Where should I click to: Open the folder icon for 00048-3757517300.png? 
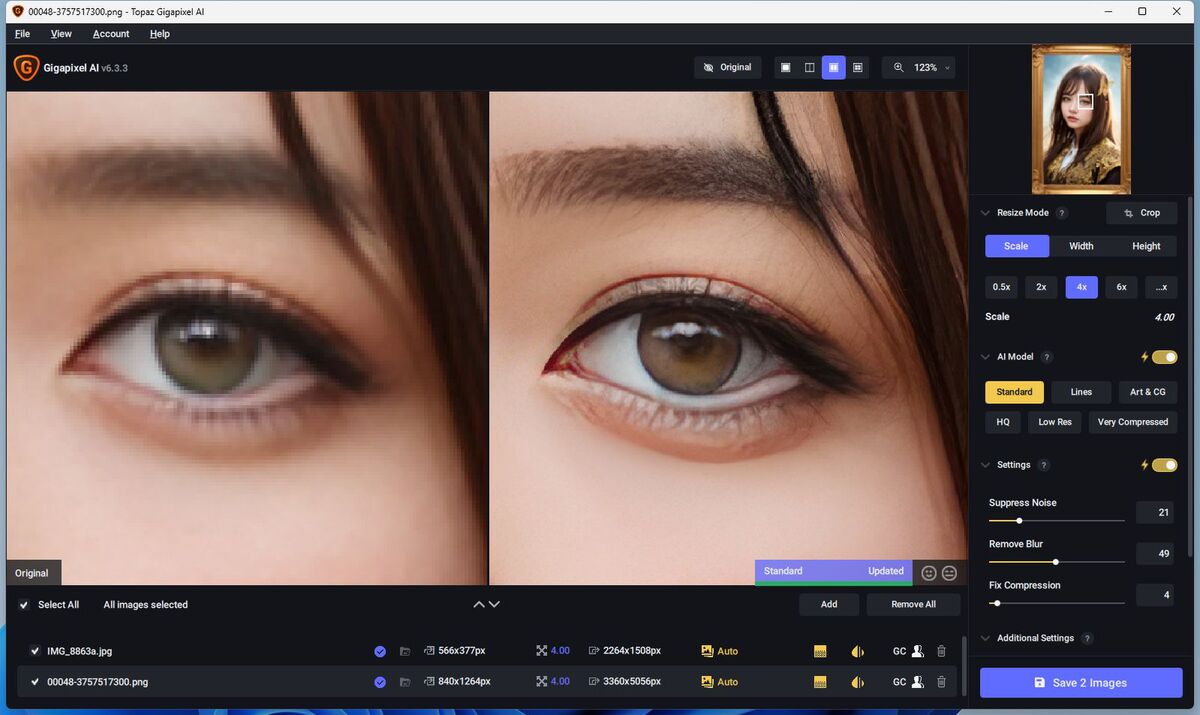[x=405, y=682]
